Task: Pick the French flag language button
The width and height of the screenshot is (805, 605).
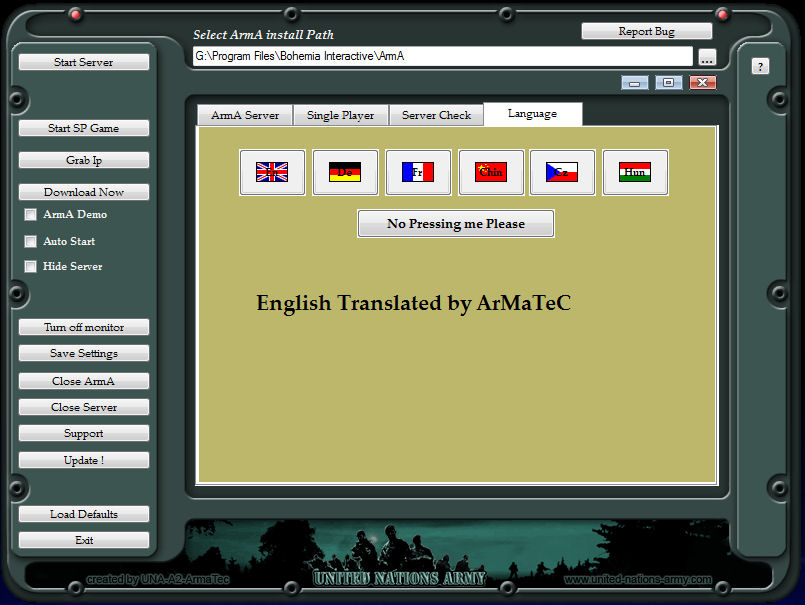Action: click(418, 172)
